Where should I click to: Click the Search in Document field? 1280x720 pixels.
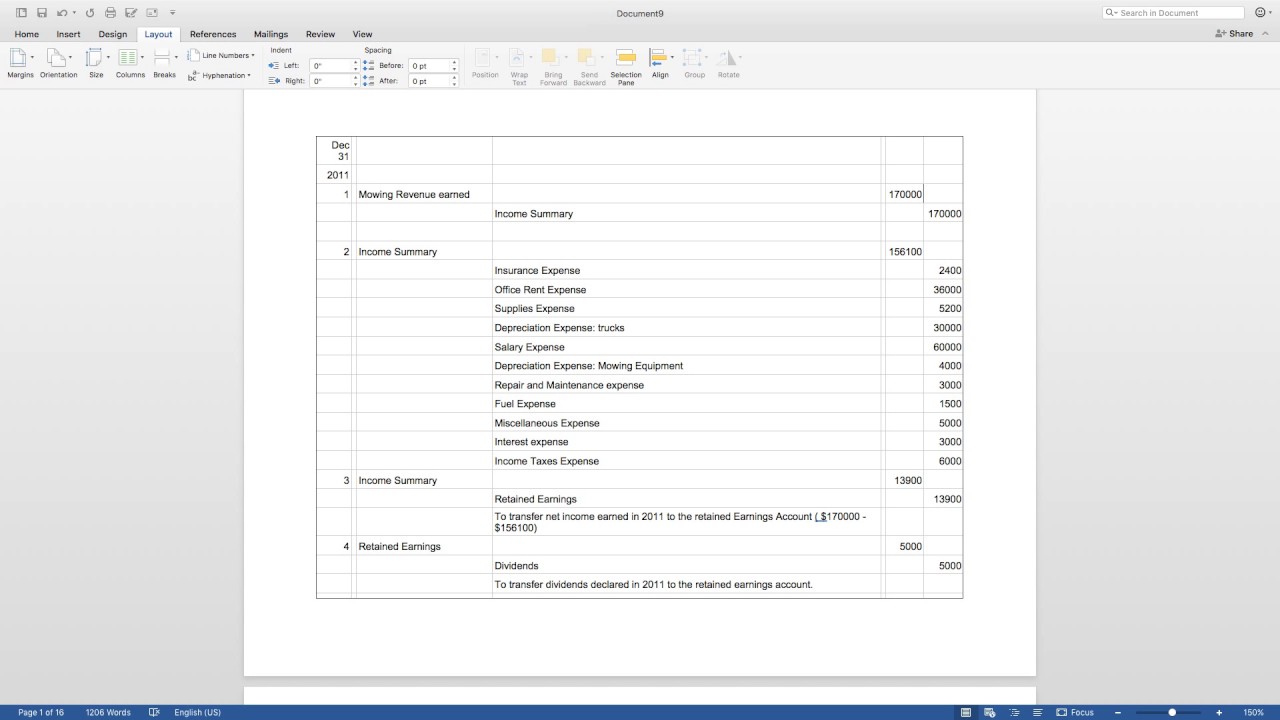[x=1174, y=13]
